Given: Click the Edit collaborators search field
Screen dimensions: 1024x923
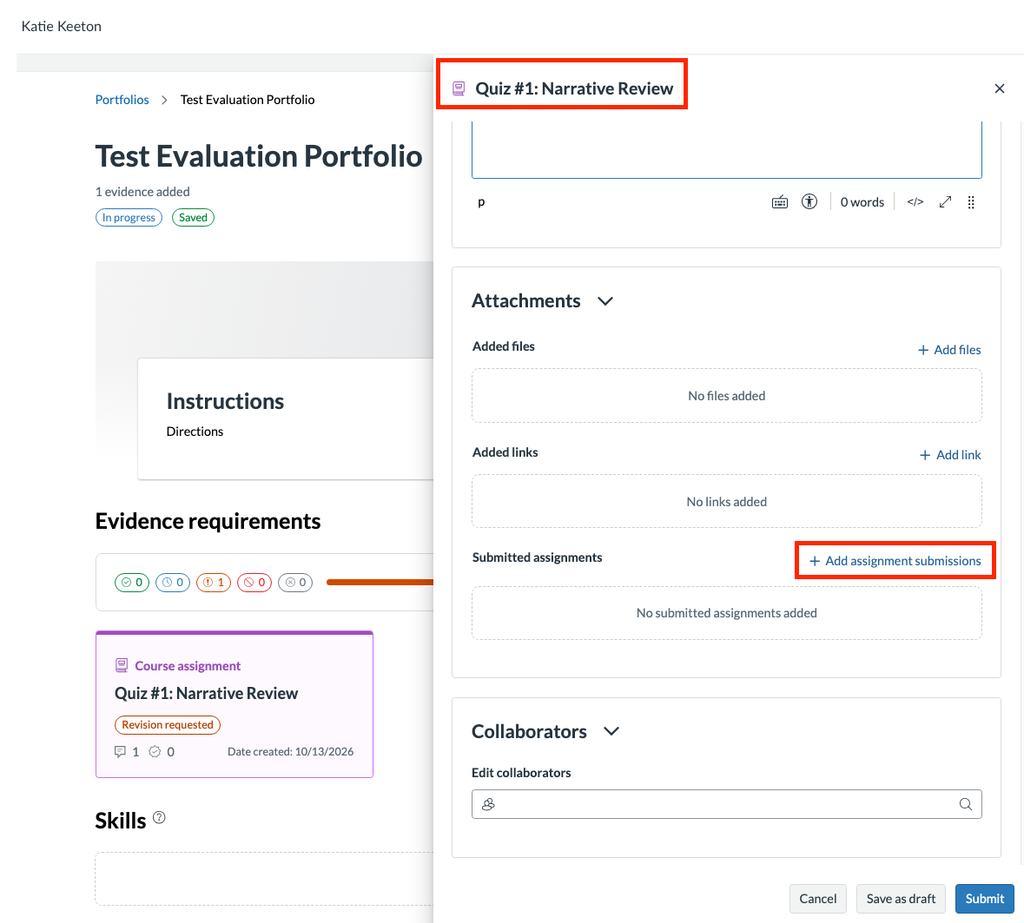Looking at the screenshot, I should click(x=727, y=804).
